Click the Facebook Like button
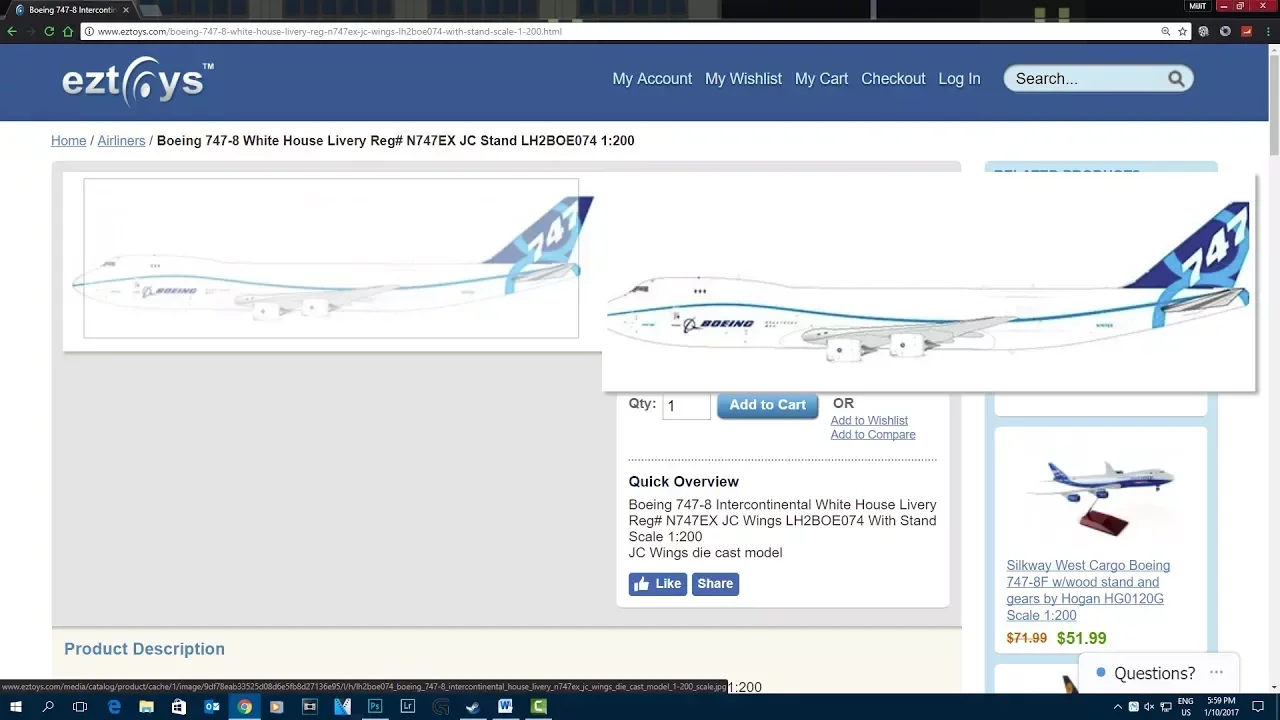Image resolution: width=1280 pixels, height=720 pixels. click(x=657, y=584)
